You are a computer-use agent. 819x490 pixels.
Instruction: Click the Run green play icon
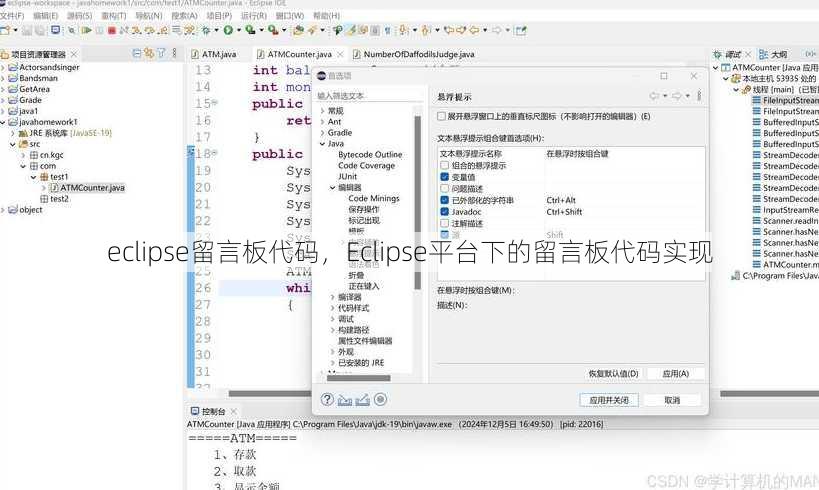point(228,30)
